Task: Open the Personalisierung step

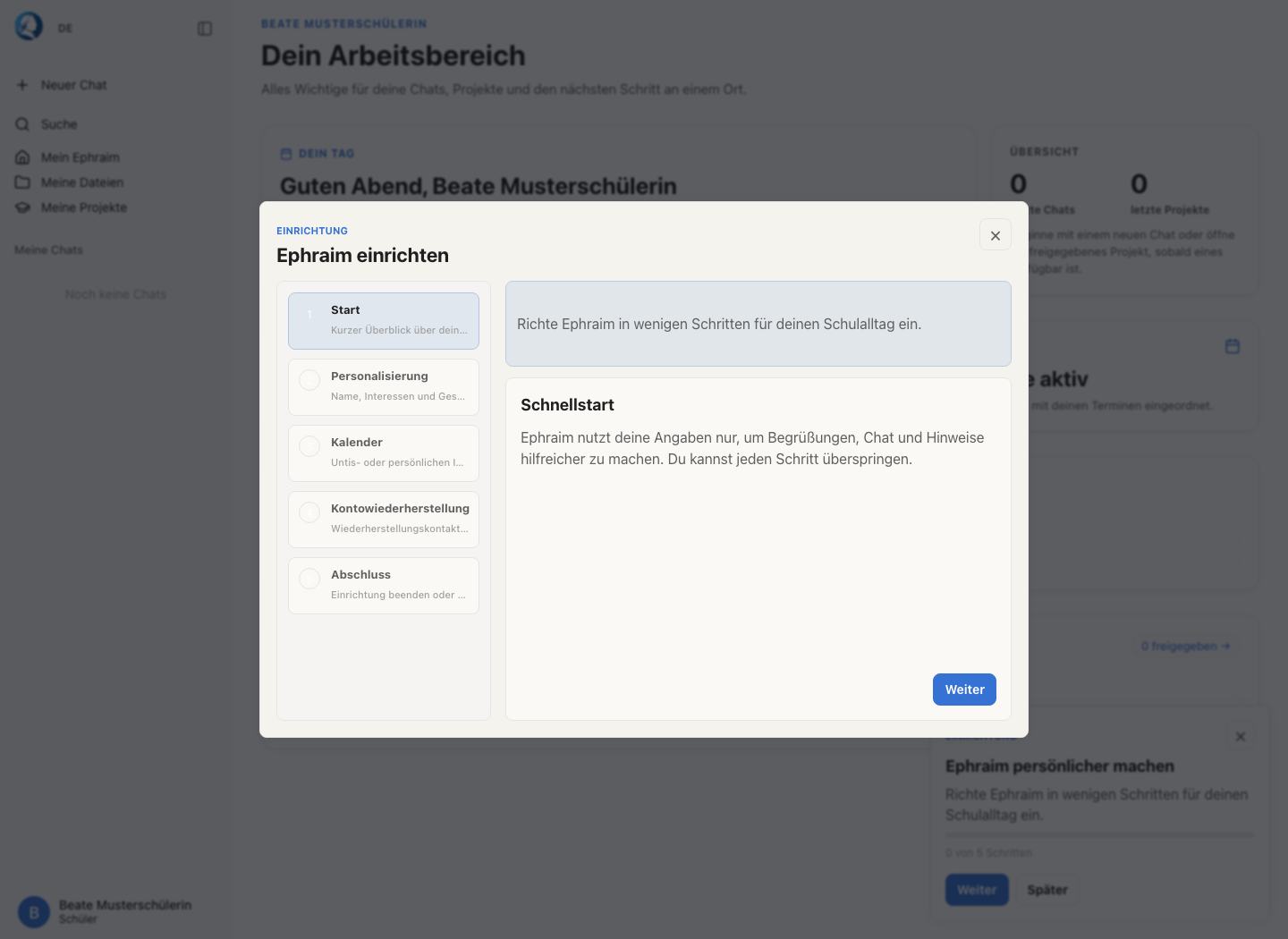Action: coord(384,387)
